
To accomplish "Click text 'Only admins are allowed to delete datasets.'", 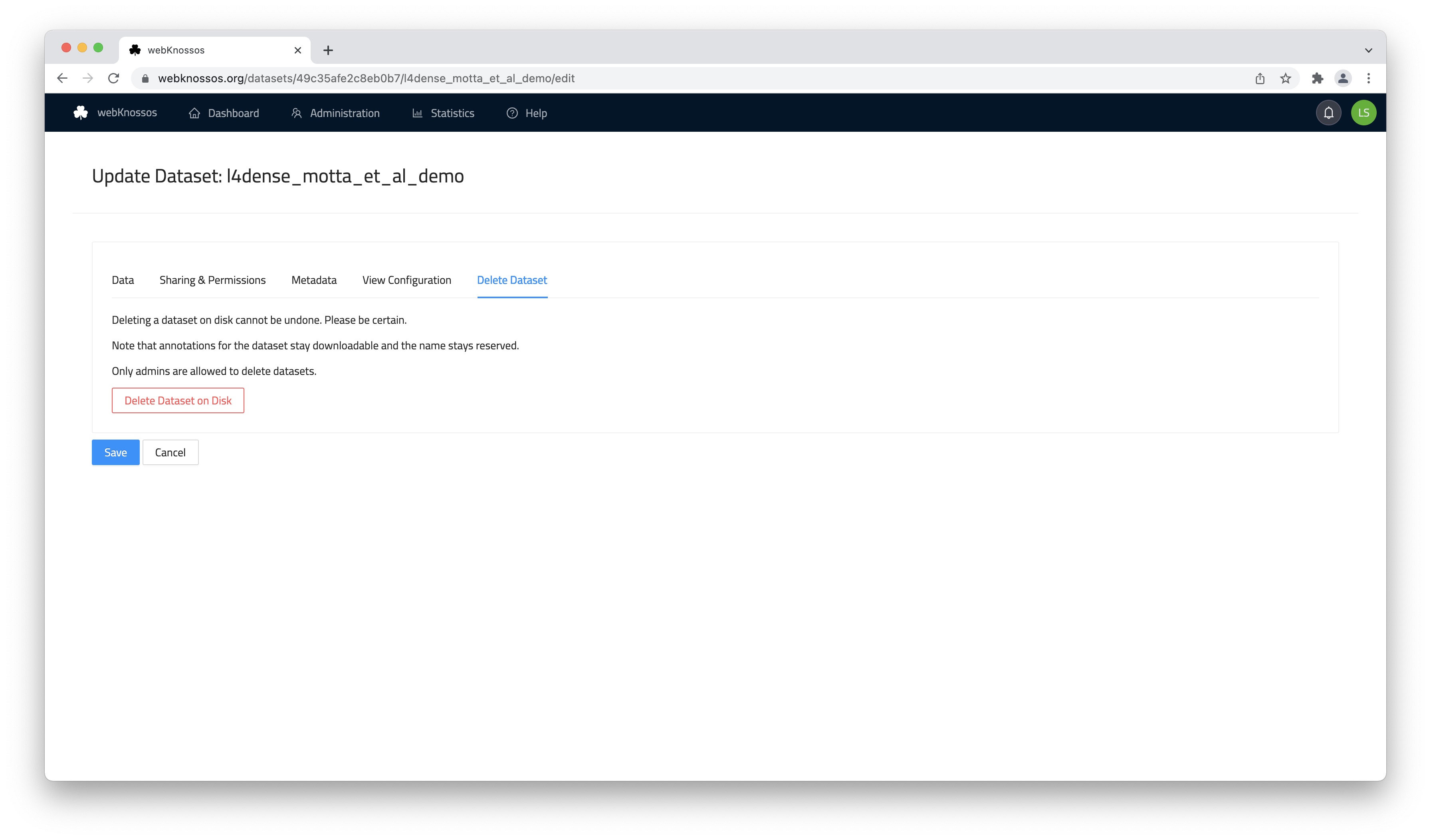I will (x=214, y=371).
